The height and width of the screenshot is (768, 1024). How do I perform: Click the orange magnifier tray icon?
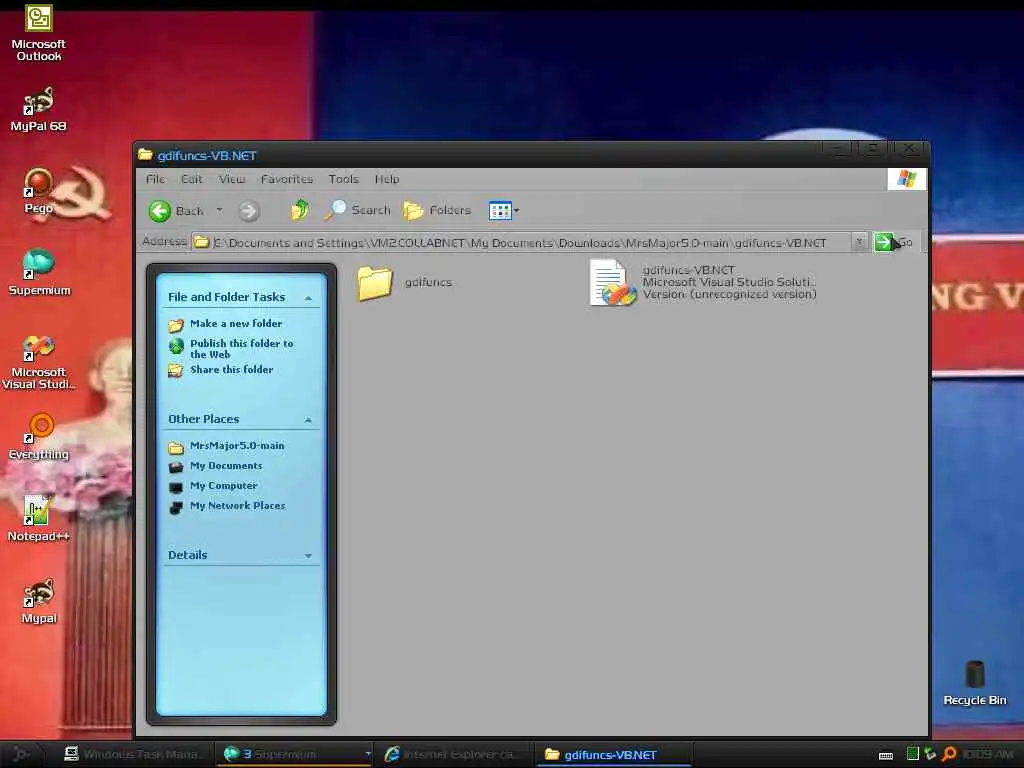(x=950, y=754)
